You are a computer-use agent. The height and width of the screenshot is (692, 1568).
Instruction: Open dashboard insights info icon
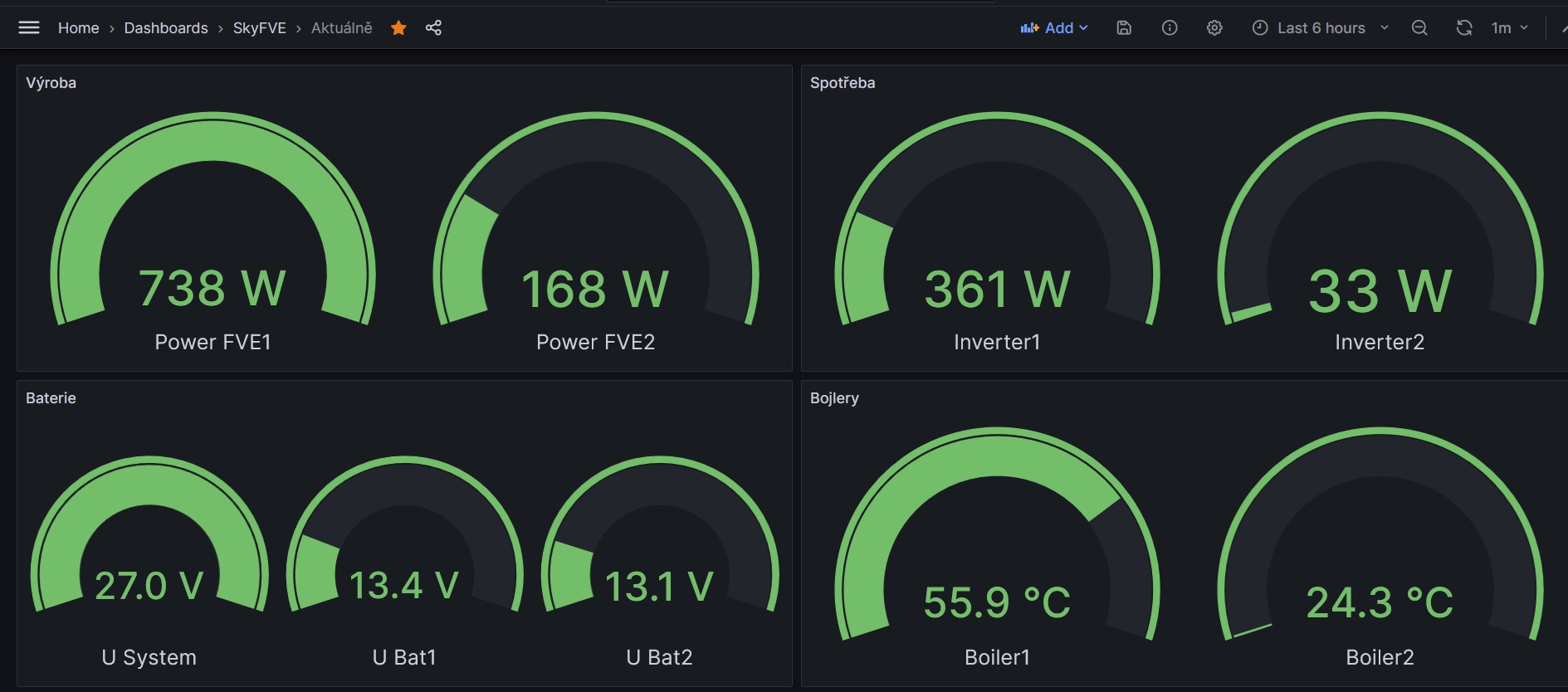1170,28
